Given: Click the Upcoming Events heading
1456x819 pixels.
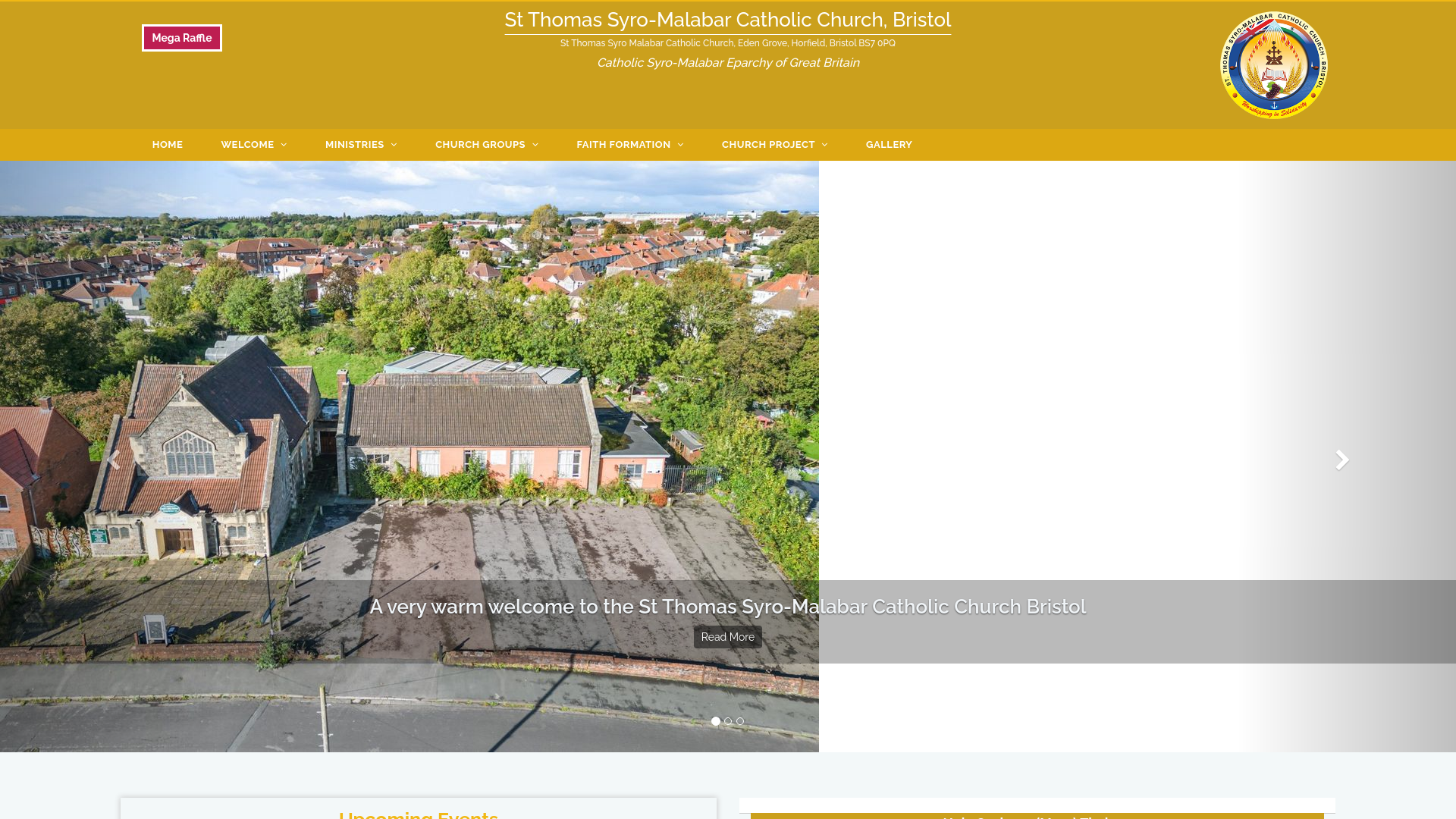Looking at the screenshot, I should pyautogui.click(x=419, y=814).
